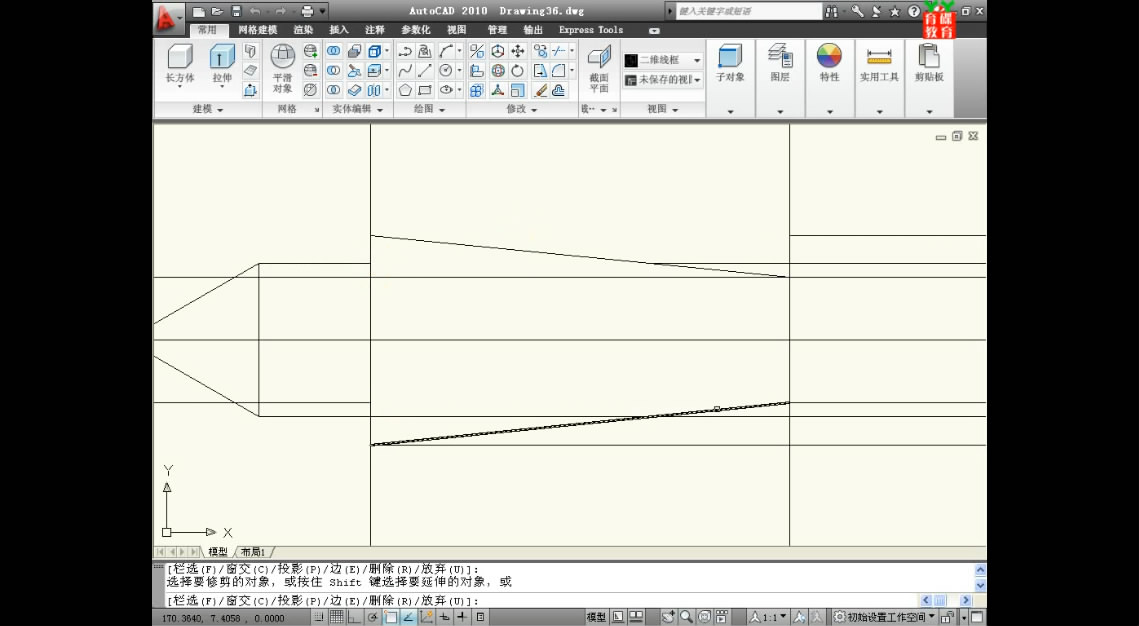Open the AutoCAD application menu button
This screenshot has height=626, width=1139.
(x=169, y=19)
